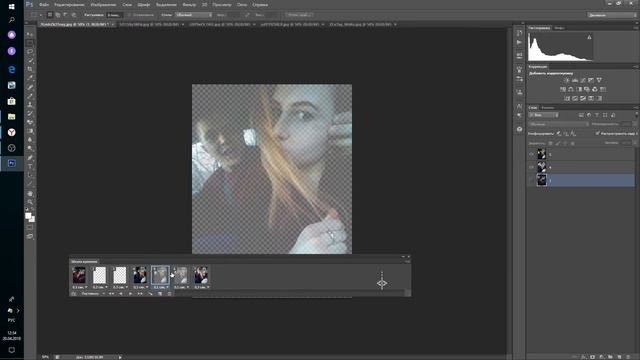Image resolution: width=640 pixels, height=360 pixels.
Task: Toggle unify layer position
Action: 559,133
